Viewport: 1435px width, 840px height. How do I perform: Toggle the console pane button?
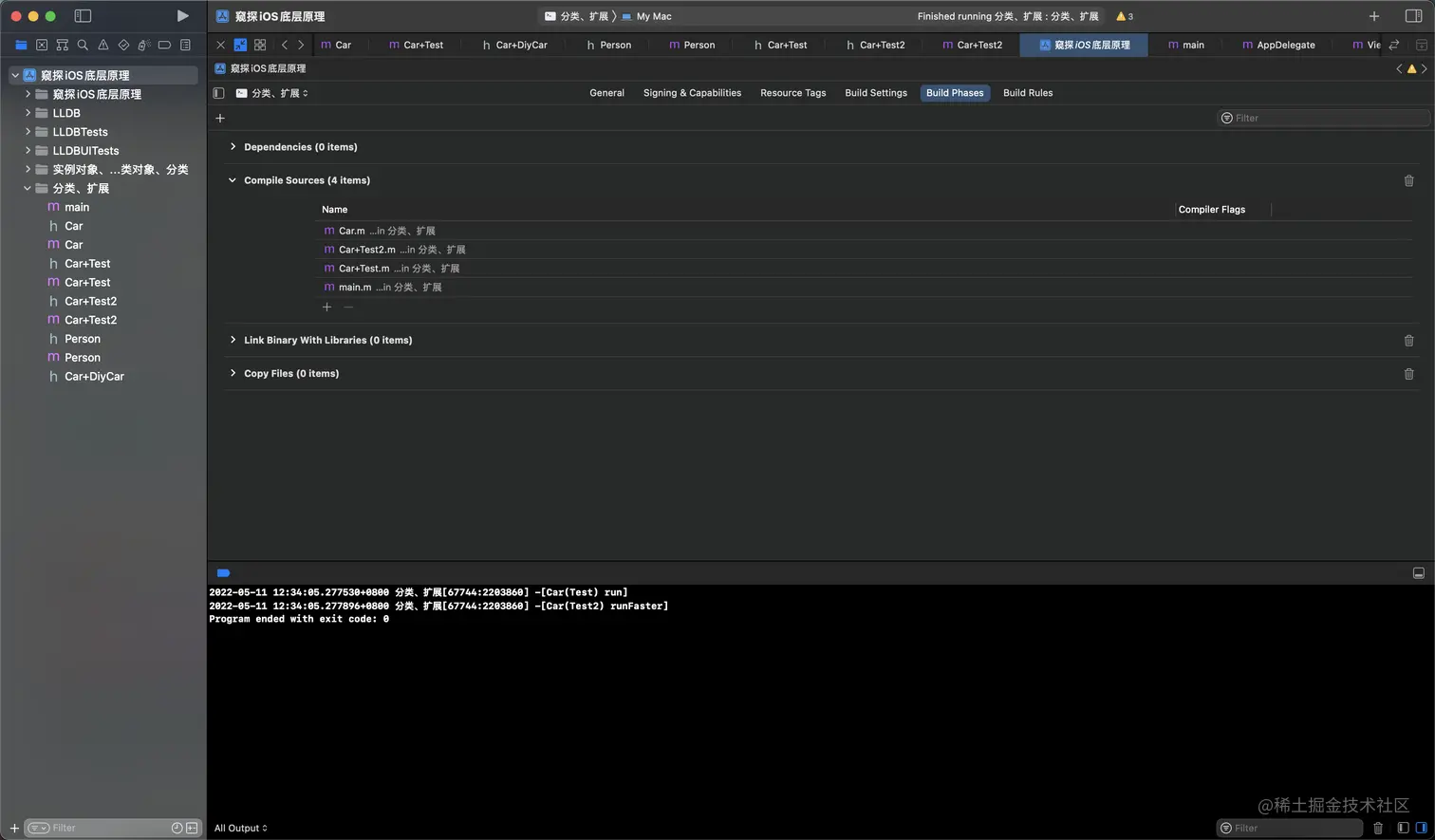[x=1421, y=828]
